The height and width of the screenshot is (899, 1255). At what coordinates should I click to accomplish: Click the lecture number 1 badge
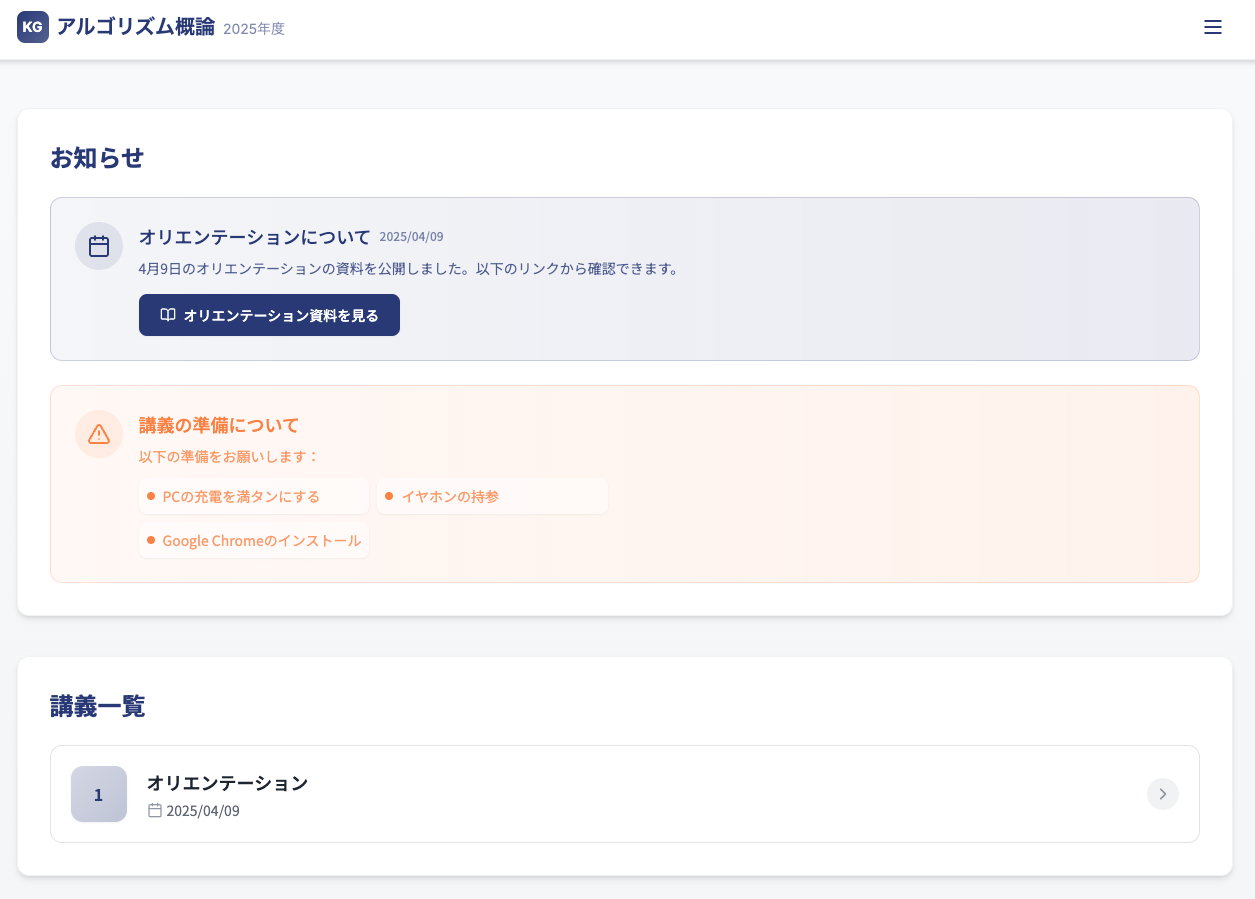point(99,794)
